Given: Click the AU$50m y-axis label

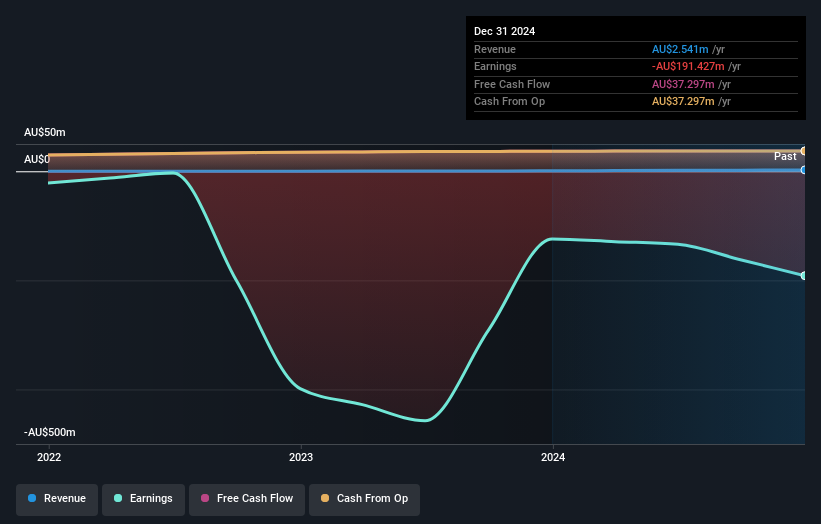Looking at the screenshot, I should click(45, 132).
